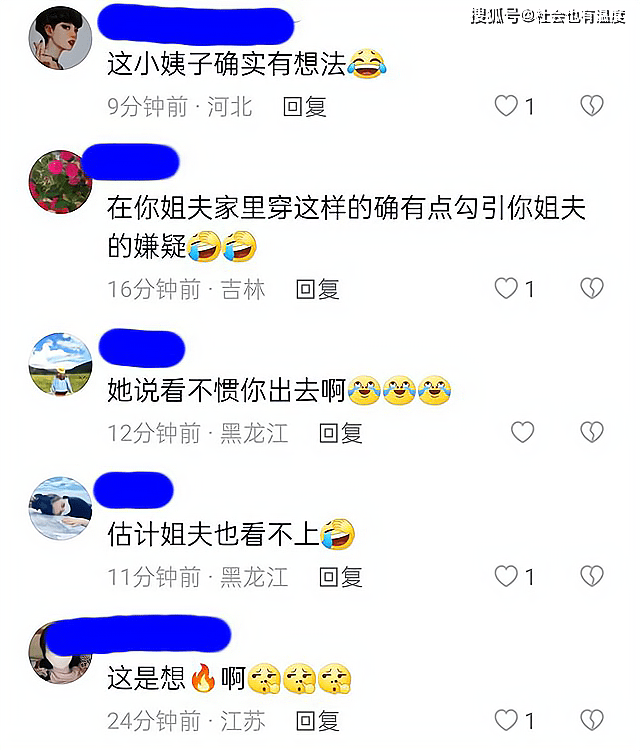Like the Jiangsu comment posted 24 minutes ago

point(506,720)
